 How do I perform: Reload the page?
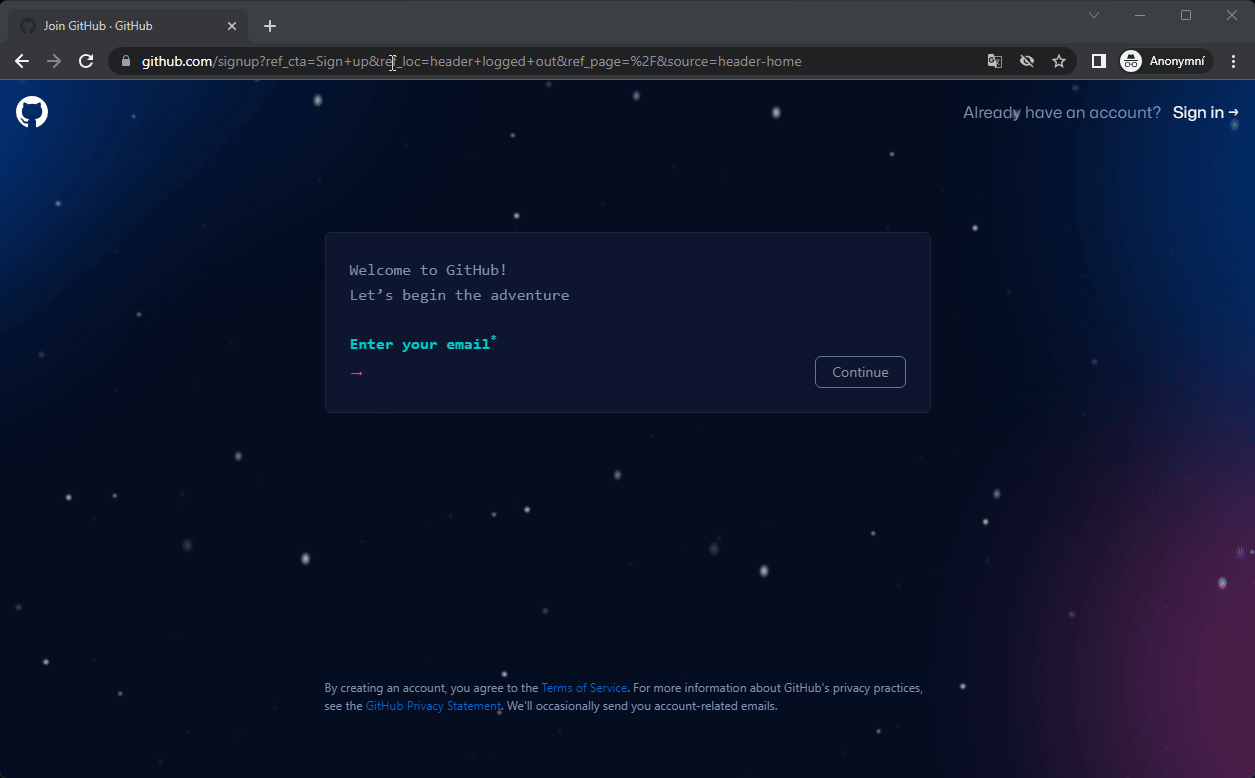pos(86,61)
